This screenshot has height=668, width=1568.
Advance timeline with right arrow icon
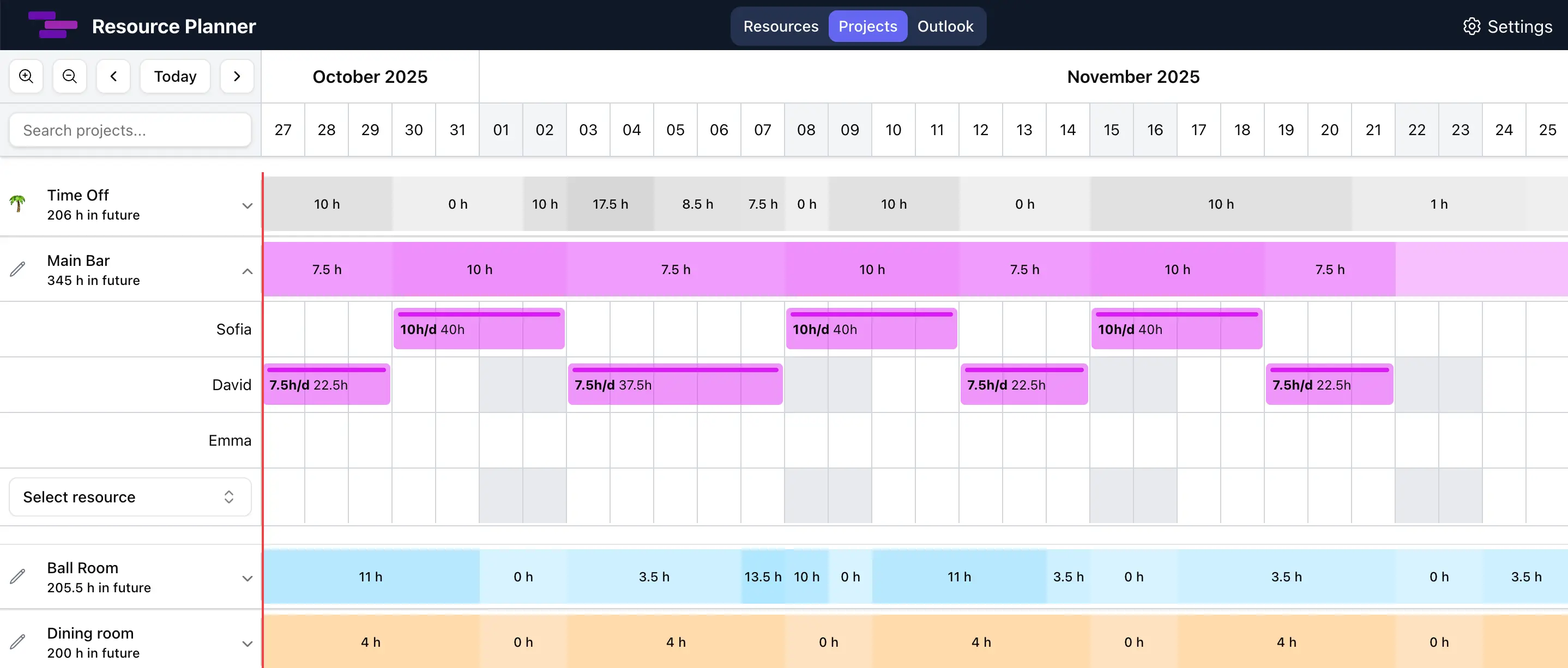coord(237,76)
